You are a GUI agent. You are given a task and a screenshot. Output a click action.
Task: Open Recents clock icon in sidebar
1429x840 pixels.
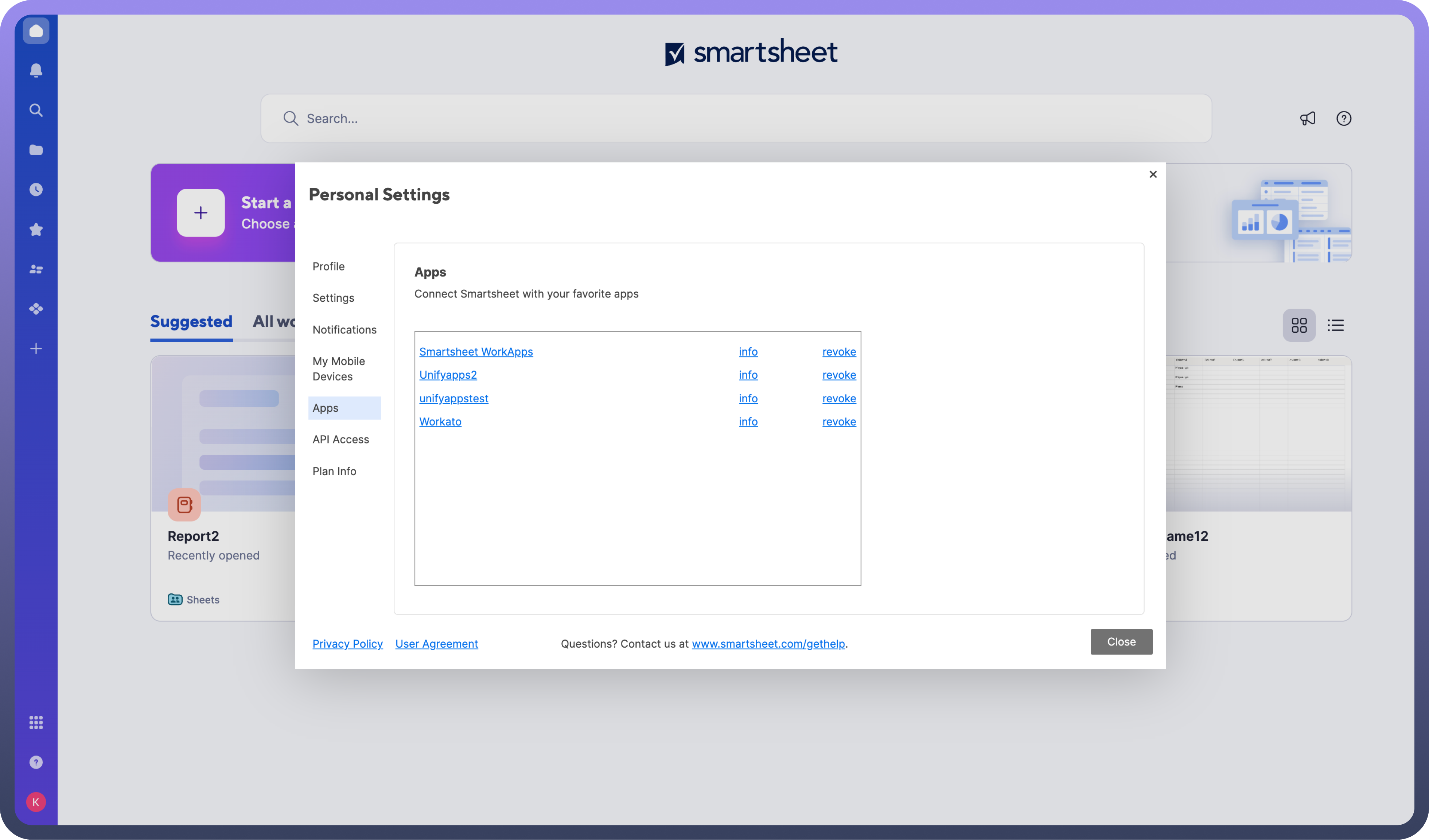click(36, 189)
